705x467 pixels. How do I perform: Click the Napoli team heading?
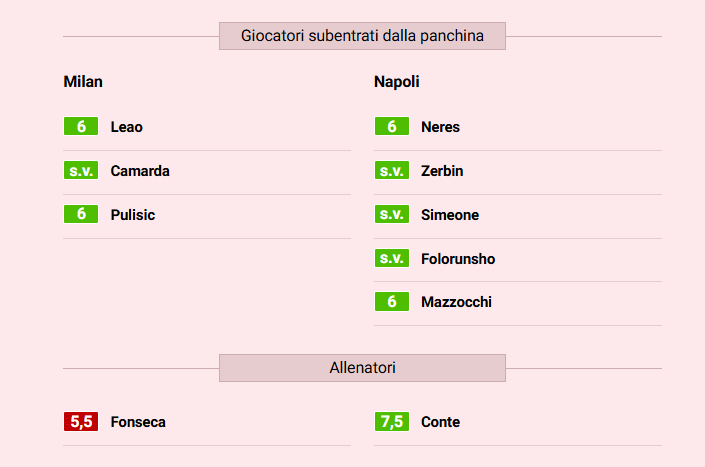click(x=397, y=81)
